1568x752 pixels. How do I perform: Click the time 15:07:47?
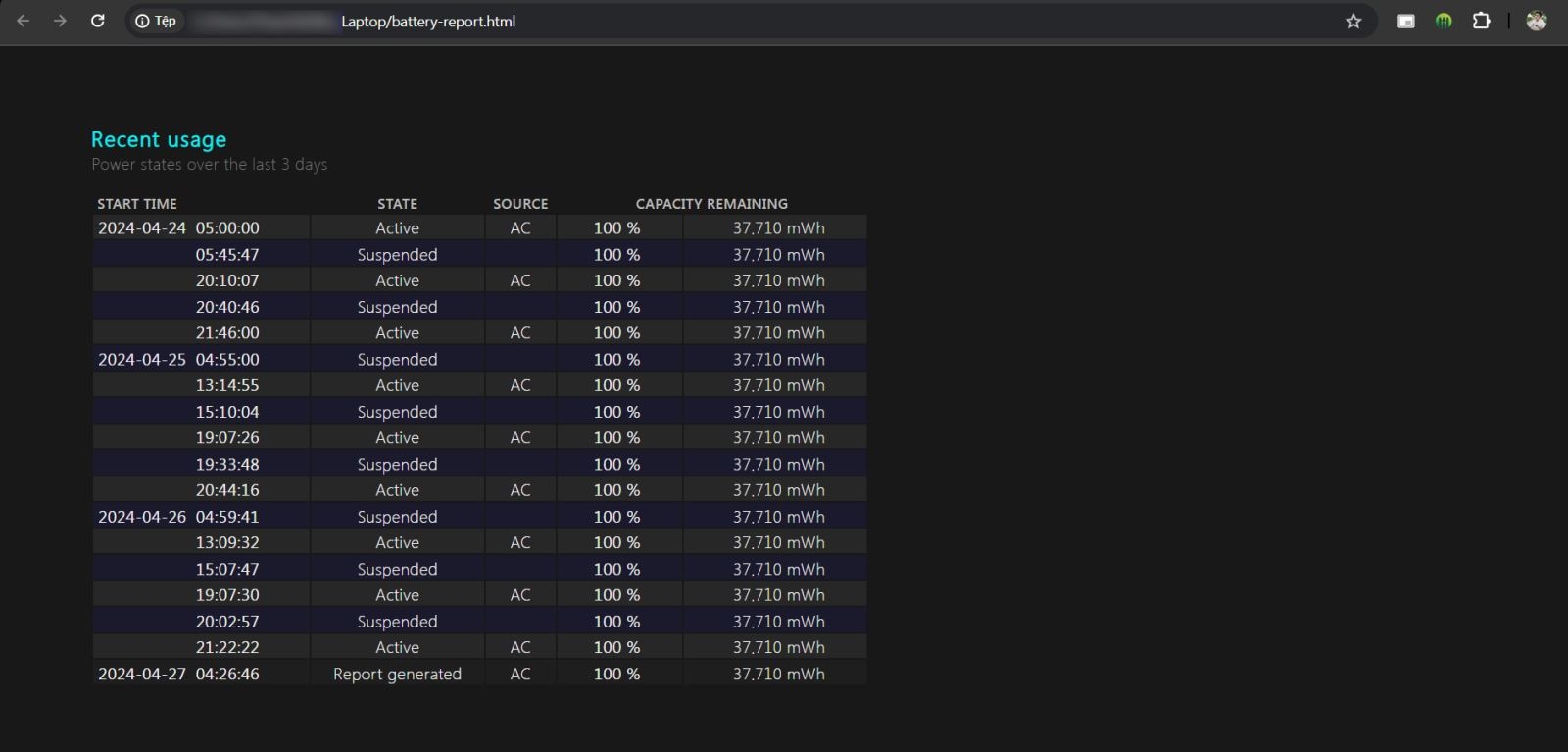point(227,569)
